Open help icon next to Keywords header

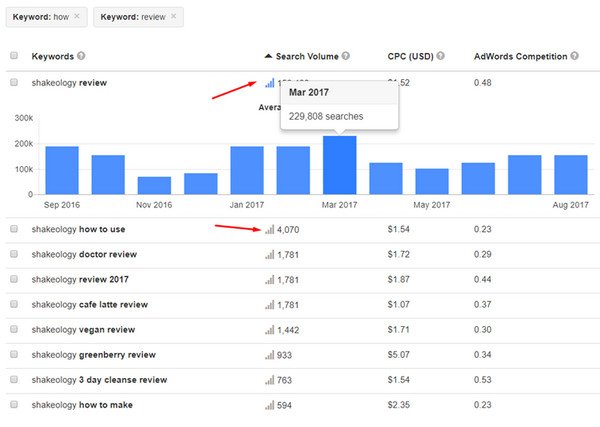(x=81, y=56)
